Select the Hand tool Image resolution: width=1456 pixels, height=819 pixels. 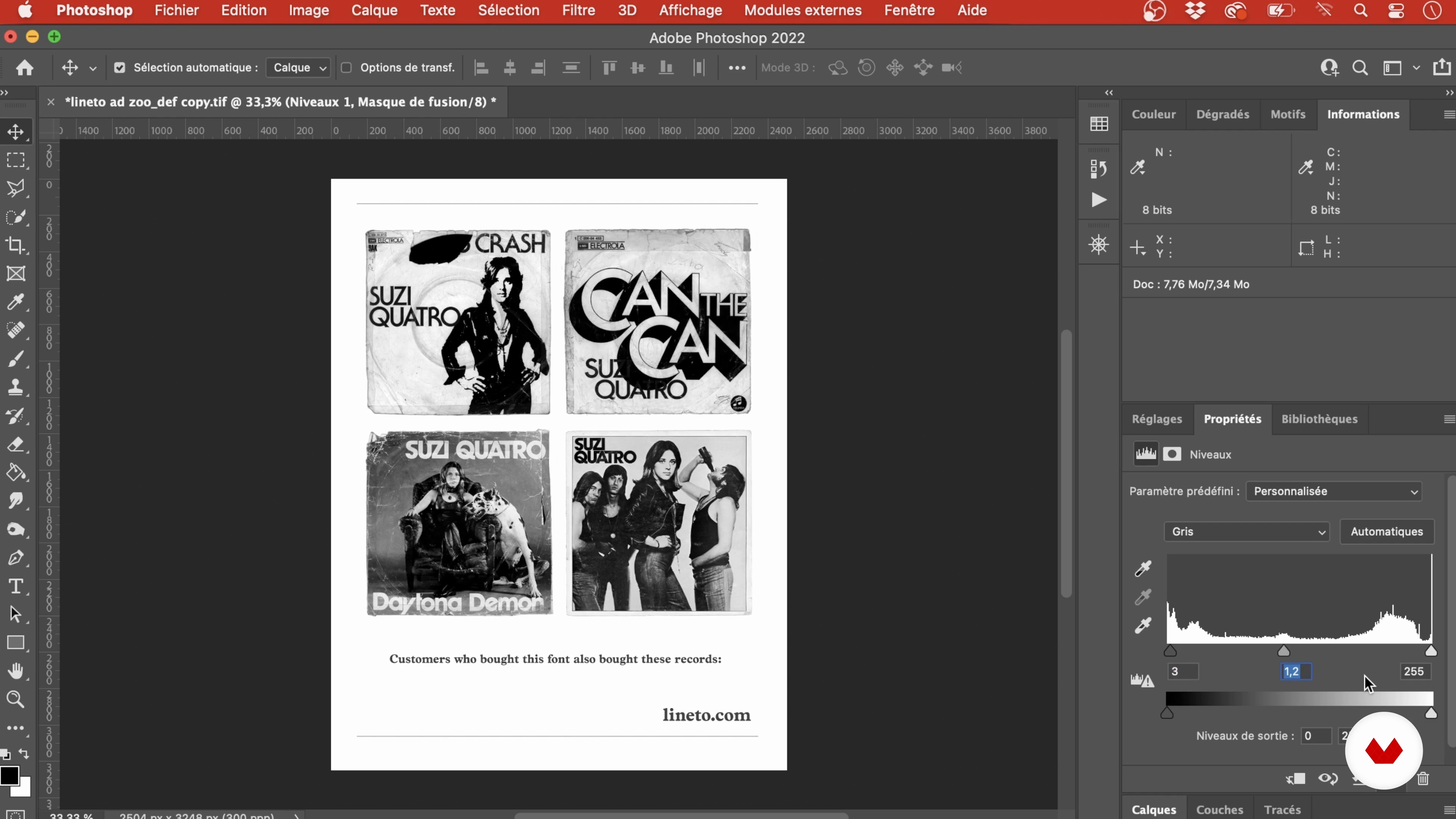[16, 672]
